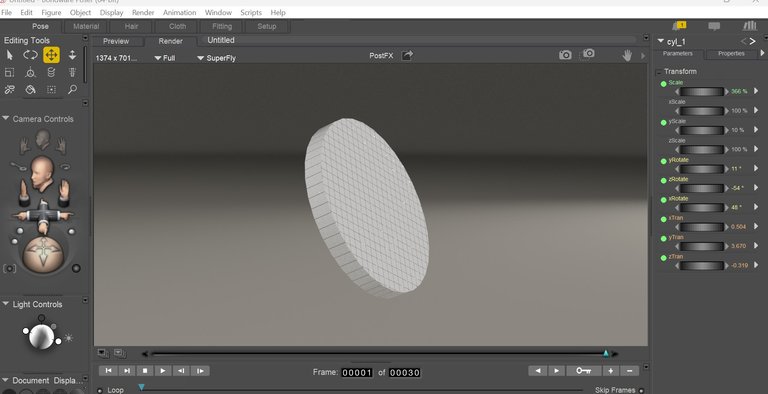Open the Animation menu
Screen dimensions: 768x394
click(x=179, y=12)
